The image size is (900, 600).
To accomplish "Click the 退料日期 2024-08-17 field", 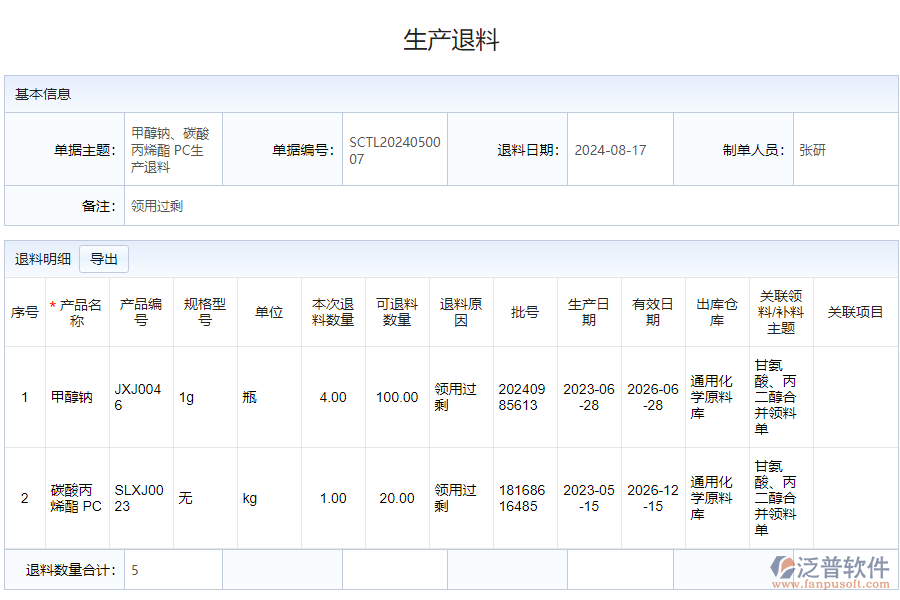I will (610, 150).
